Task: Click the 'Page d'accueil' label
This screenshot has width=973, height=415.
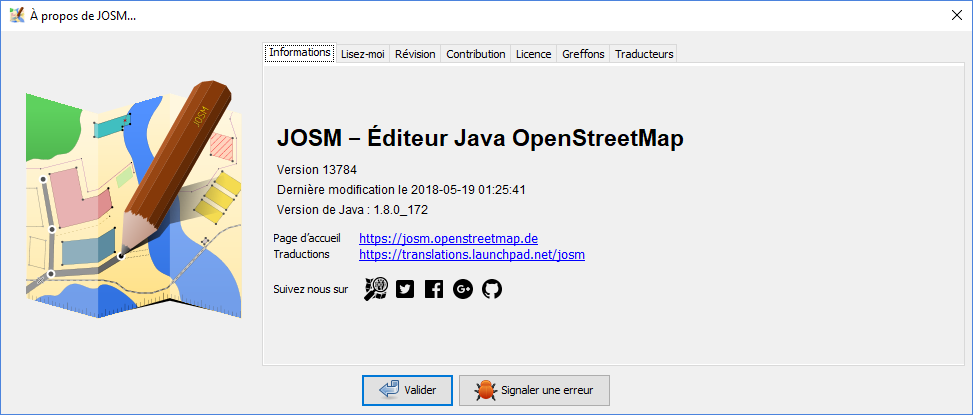Action: point(307,238)
